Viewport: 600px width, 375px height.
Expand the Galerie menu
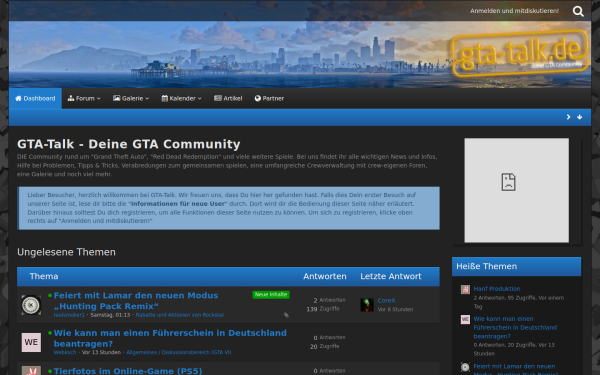(x=131, y=98)
